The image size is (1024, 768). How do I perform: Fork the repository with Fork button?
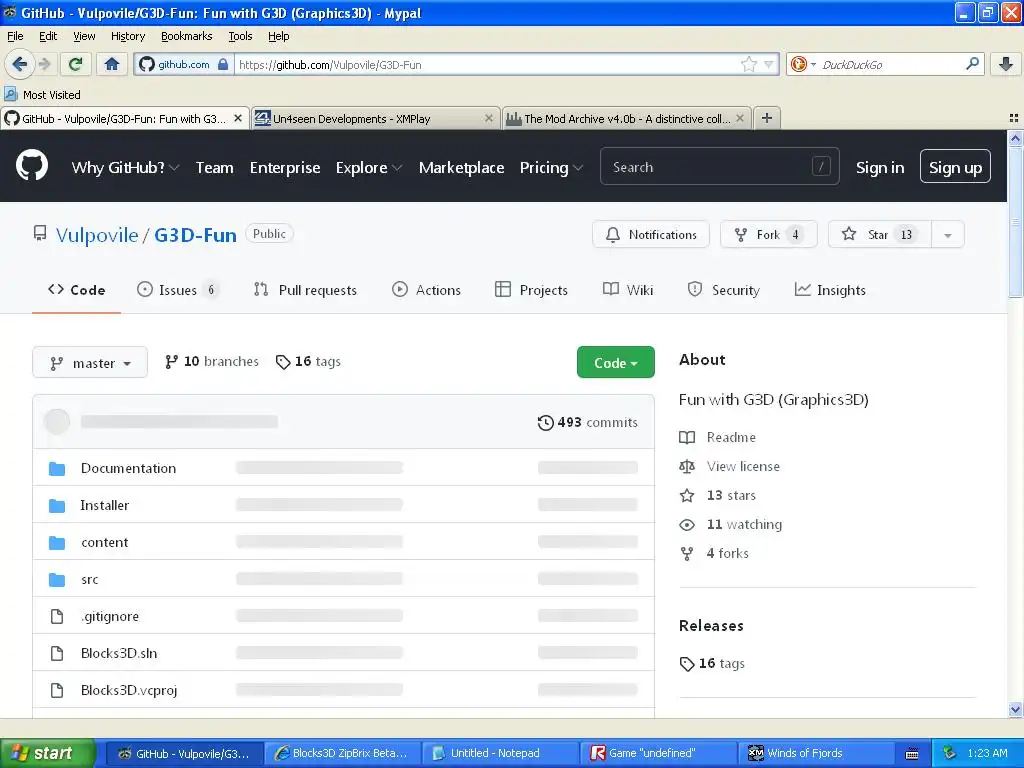point(768,234)
